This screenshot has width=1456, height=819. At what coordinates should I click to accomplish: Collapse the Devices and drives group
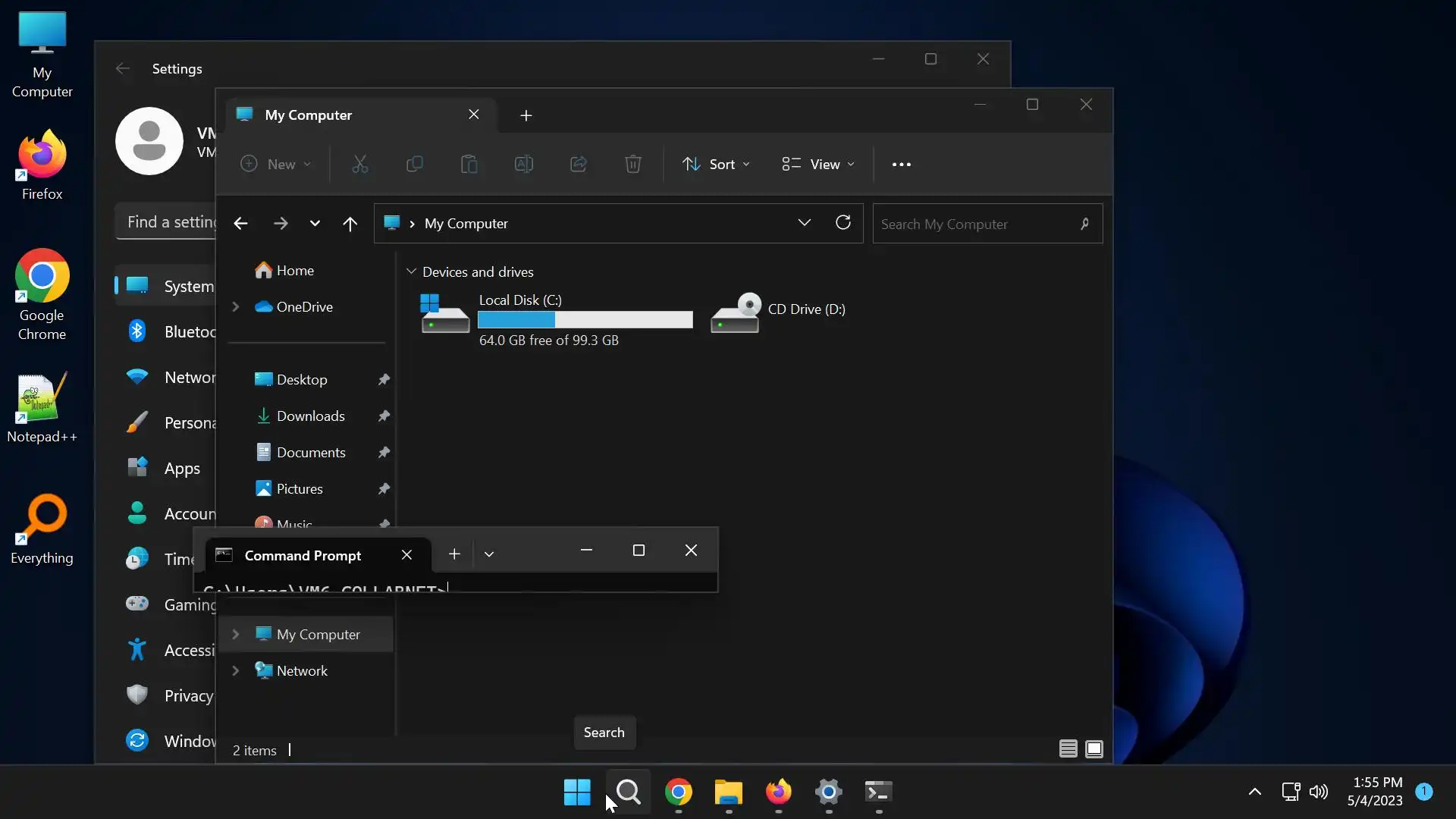pyautogui.click(x=411, y=271)
